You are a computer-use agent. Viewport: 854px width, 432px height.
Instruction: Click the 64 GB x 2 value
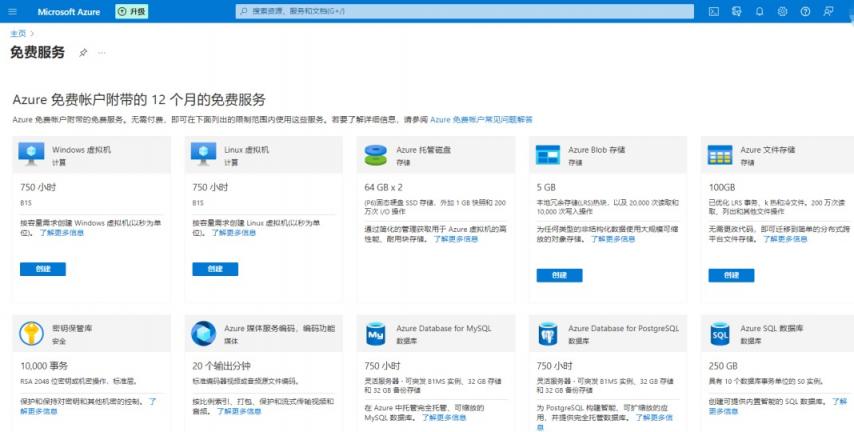pos(383,187)
